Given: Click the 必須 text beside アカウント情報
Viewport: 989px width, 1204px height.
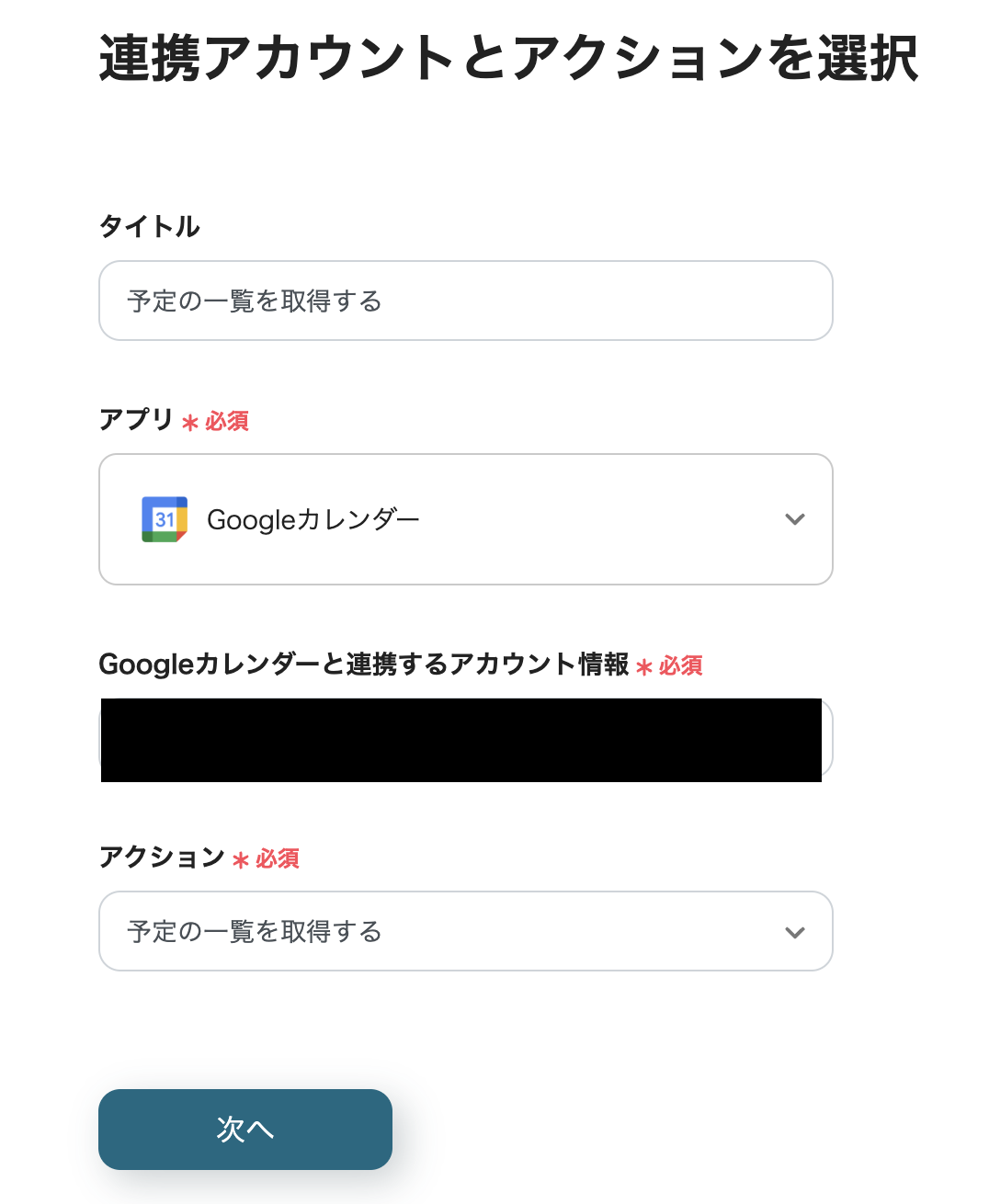Looking at the screenshot, I should 681,665.
